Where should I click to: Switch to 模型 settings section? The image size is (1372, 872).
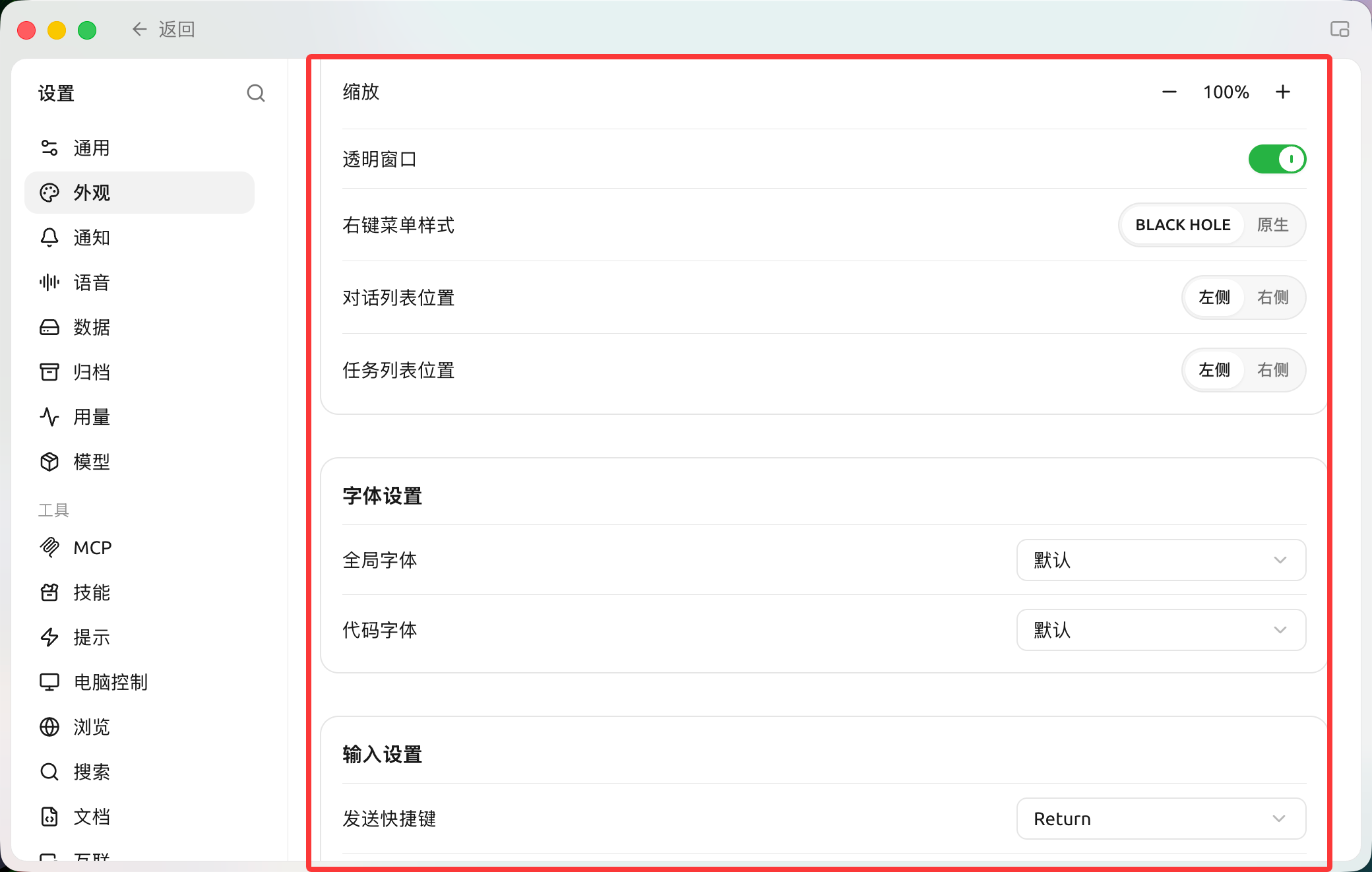(x=139, y=462)
